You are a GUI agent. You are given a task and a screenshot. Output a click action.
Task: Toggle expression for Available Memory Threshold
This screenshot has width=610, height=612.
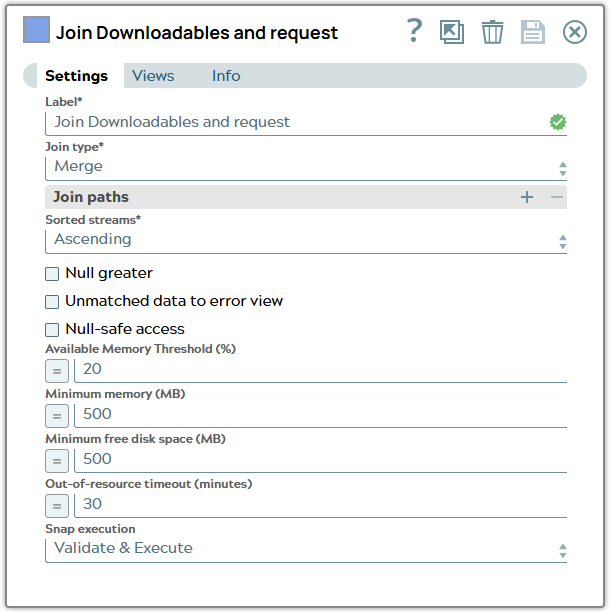57,371
